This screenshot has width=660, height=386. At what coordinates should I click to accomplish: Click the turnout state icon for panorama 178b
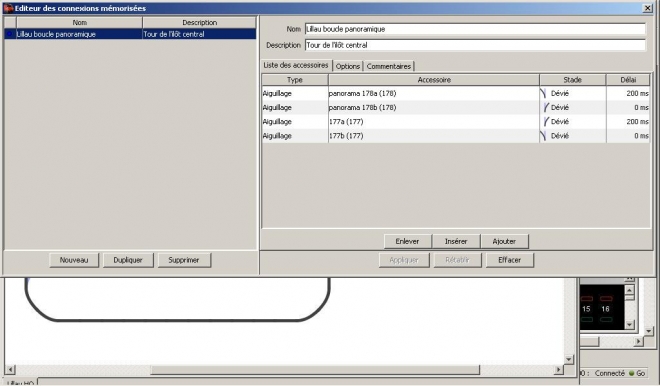[x=546, y=107]
